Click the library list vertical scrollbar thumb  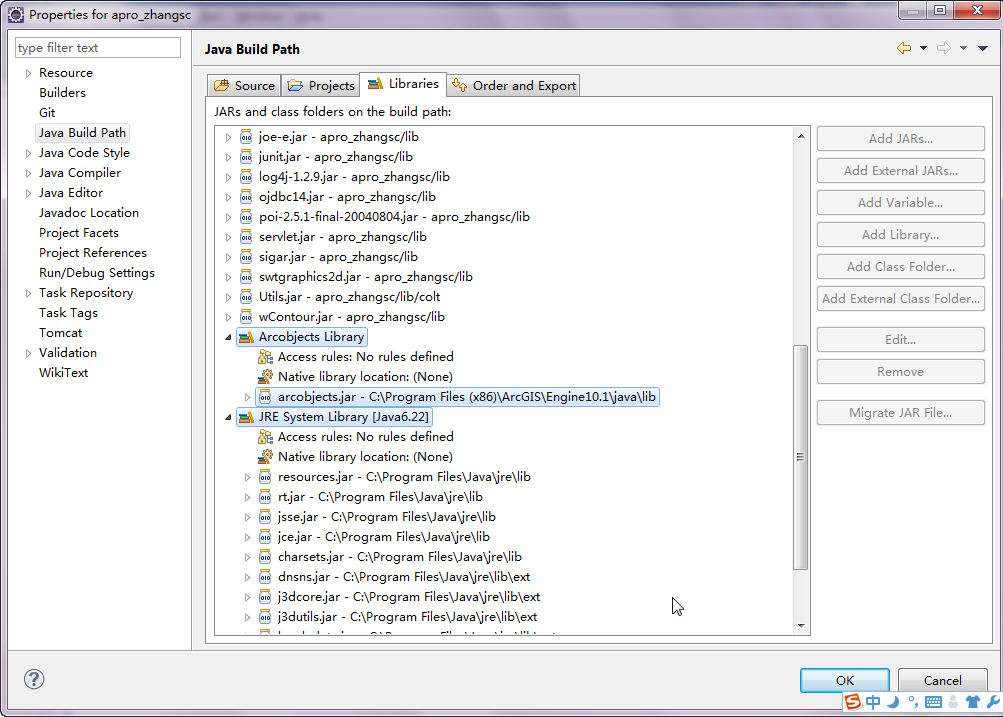point(800,457)
